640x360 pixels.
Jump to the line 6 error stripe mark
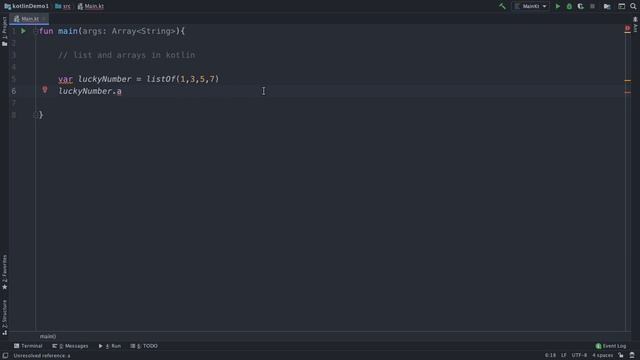click(x=628, y=92)
